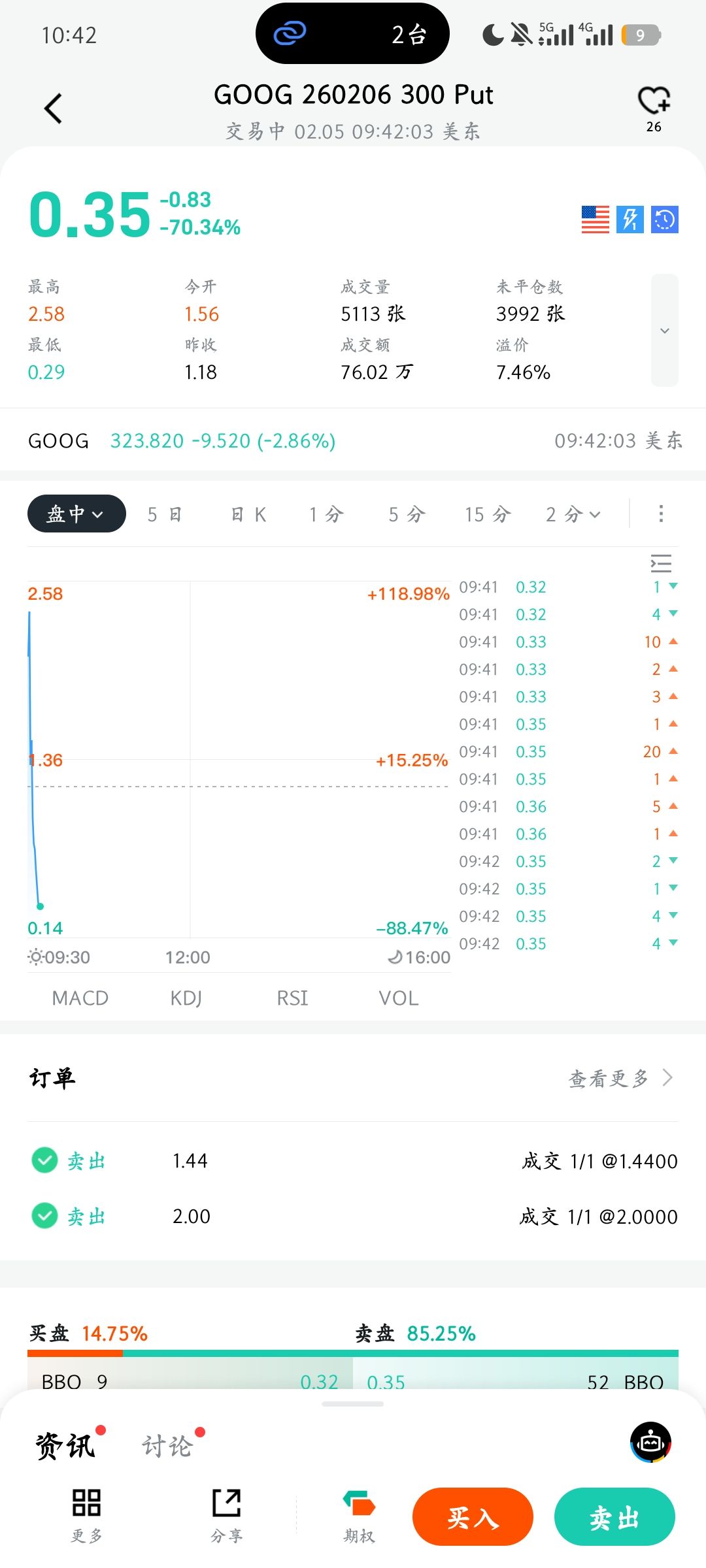The width and height of the screenshot is (706, 1568).
Task: Tap the back arrow icon
Action: (53, 108)
